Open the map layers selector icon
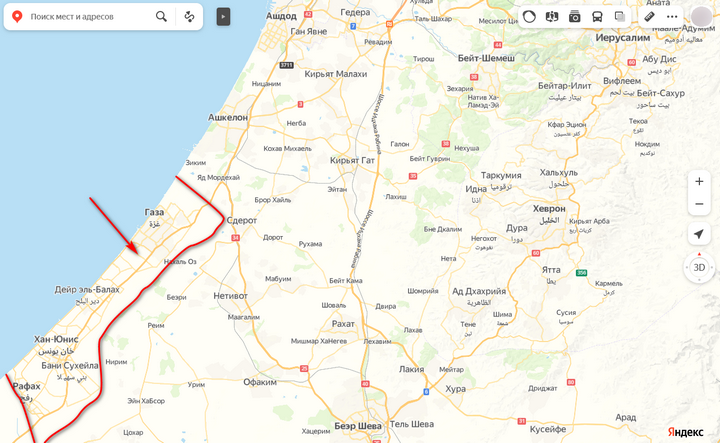This screenshot has width=720, height=443. 619,17
